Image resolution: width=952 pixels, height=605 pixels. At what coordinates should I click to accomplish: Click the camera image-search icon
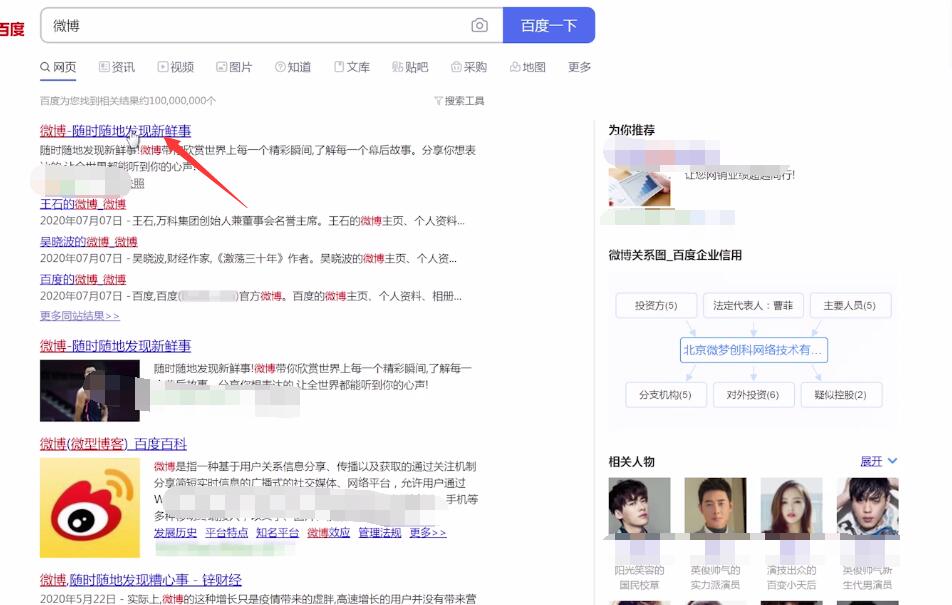click(479, 26)
